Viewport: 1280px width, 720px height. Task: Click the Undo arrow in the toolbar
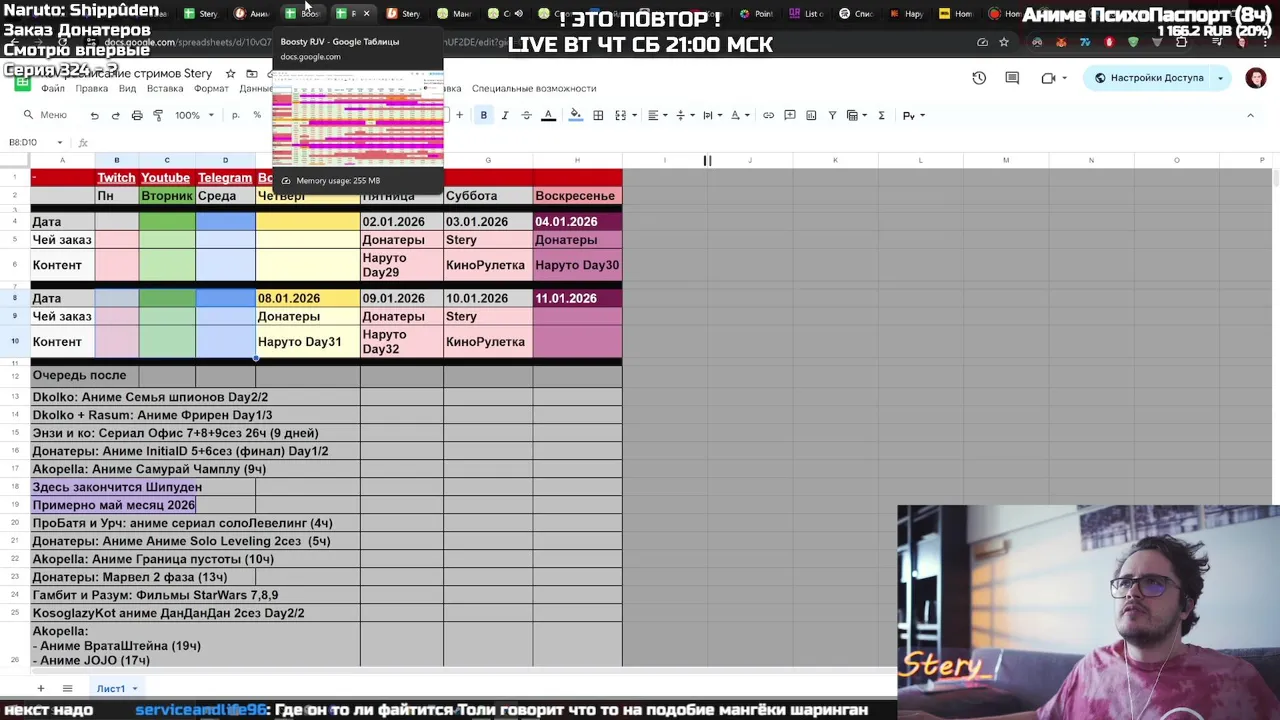tap(94, 116)
